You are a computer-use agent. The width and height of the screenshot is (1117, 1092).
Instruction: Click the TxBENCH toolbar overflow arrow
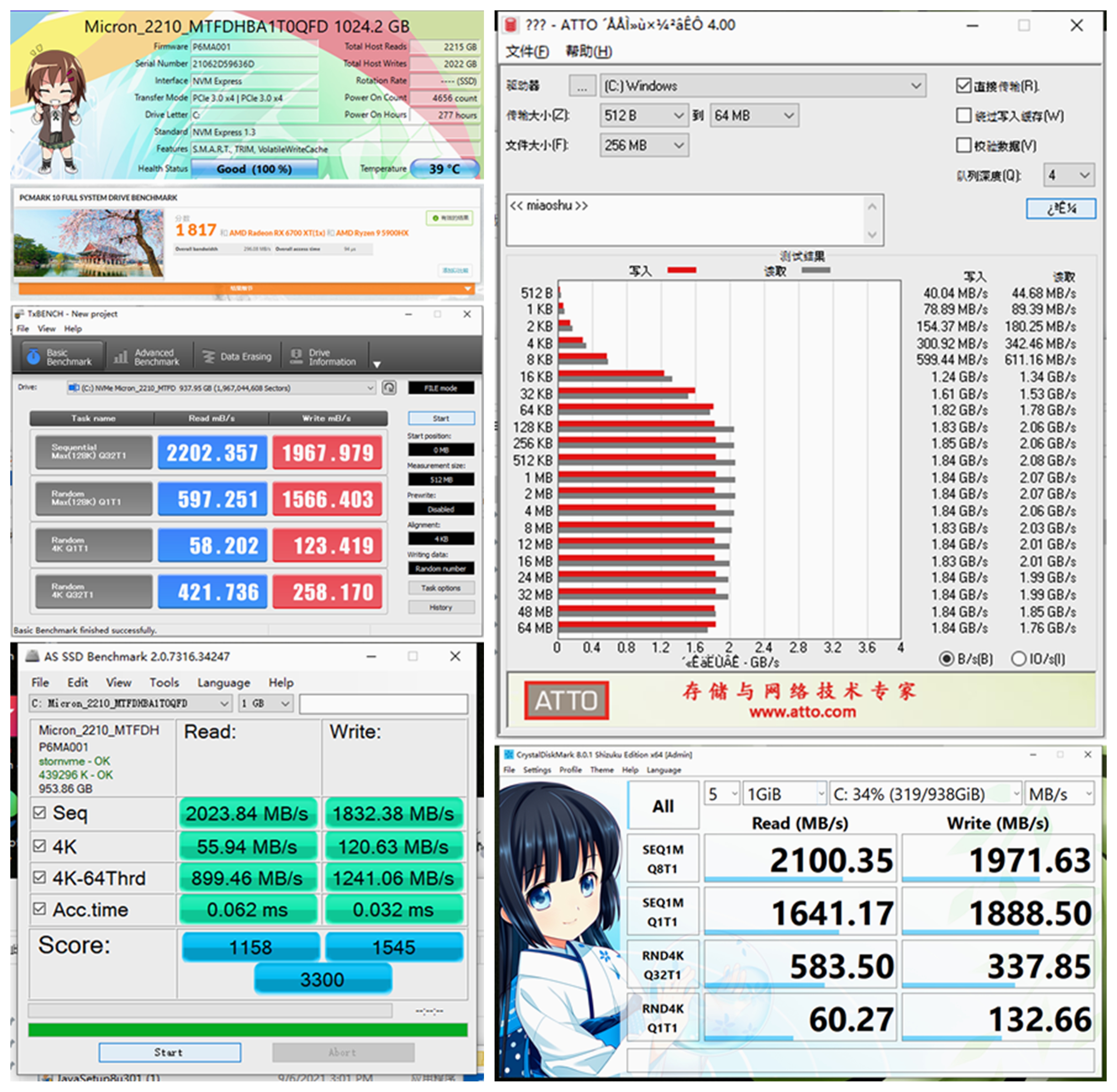[x=377, y=364]
